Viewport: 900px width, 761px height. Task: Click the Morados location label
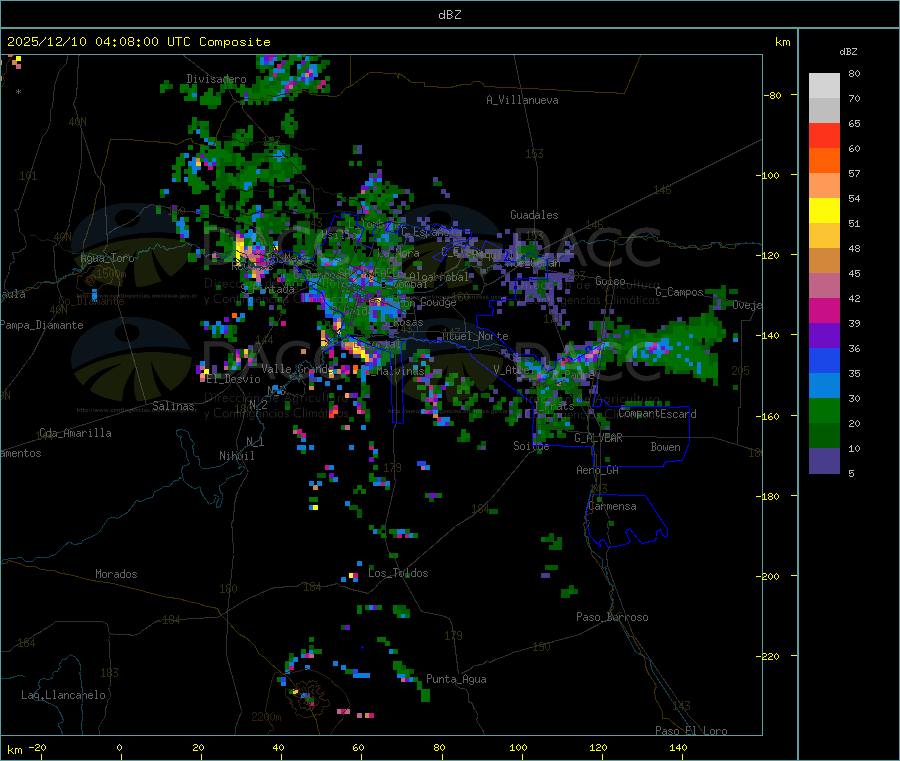tap(117, 574)
